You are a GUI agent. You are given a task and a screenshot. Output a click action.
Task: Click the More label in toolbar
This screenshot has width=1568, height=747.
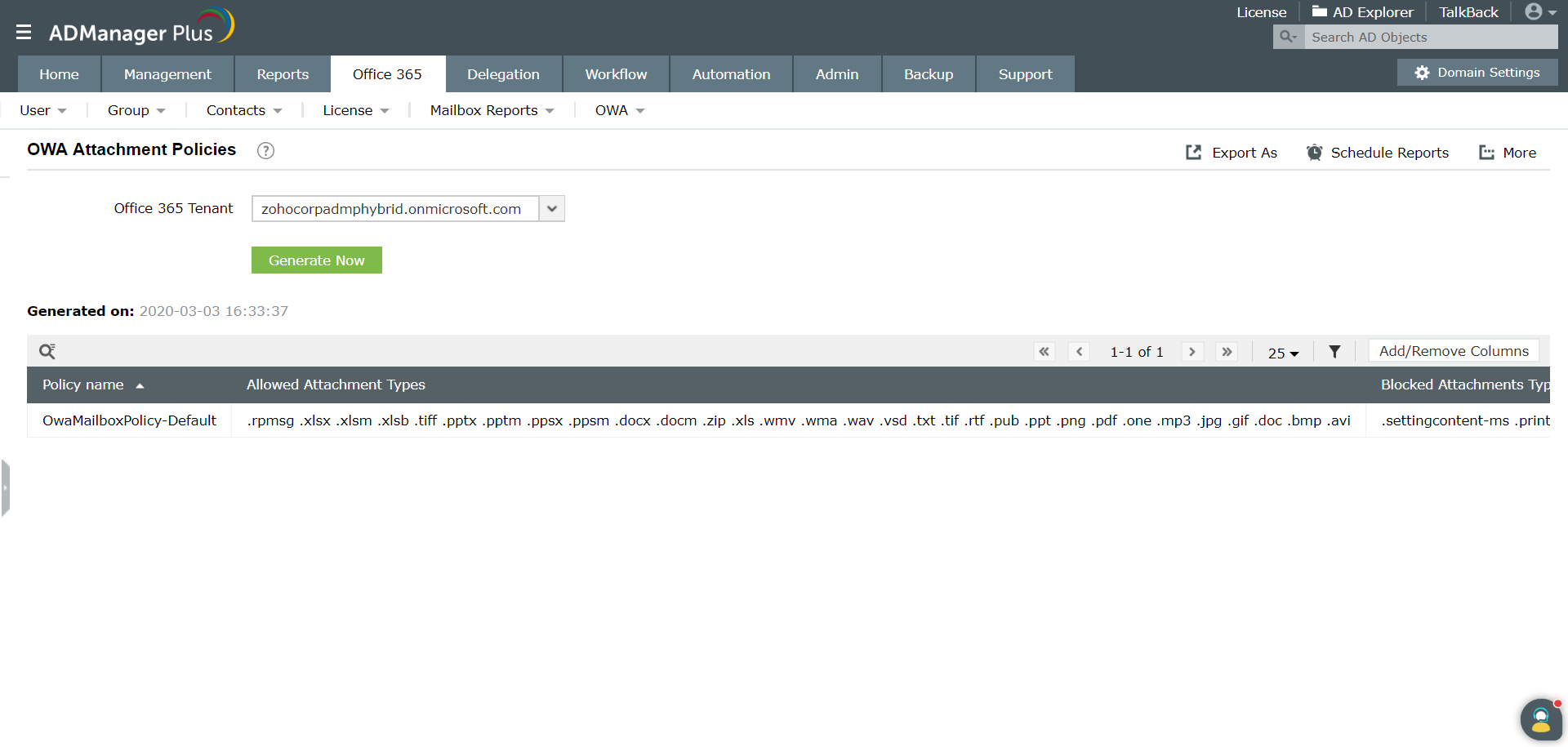(x=1519, y=153)
